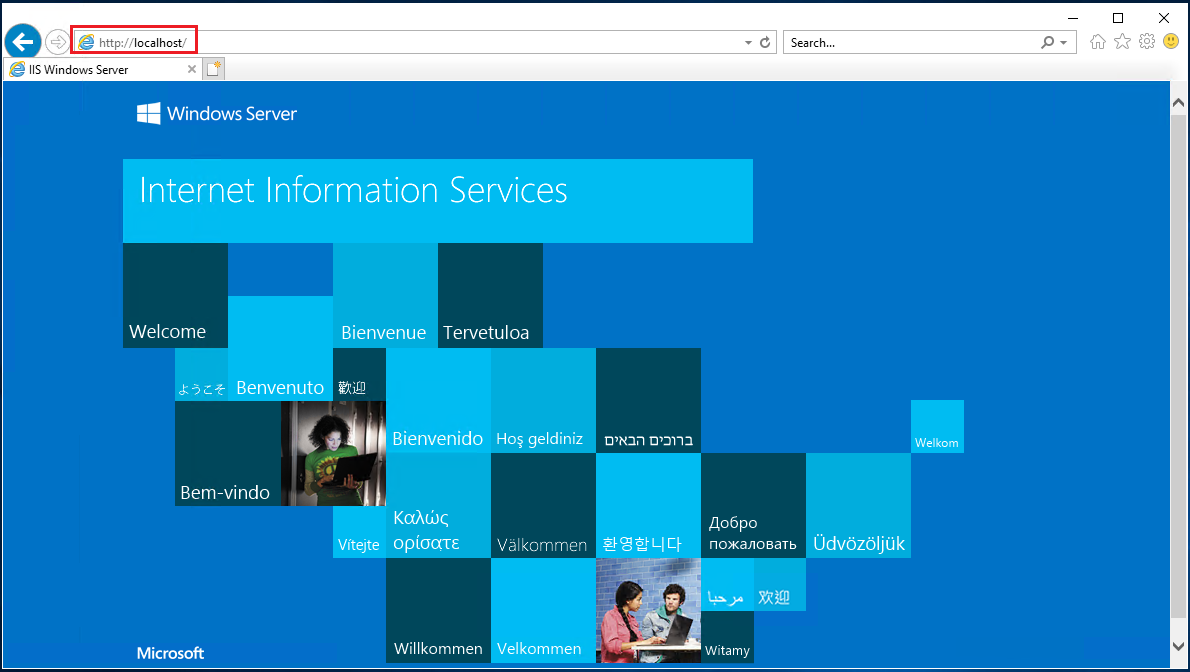Click the Hoş geldiniz tile
This screenshot has width=1190, height=672.
point(543,400)
